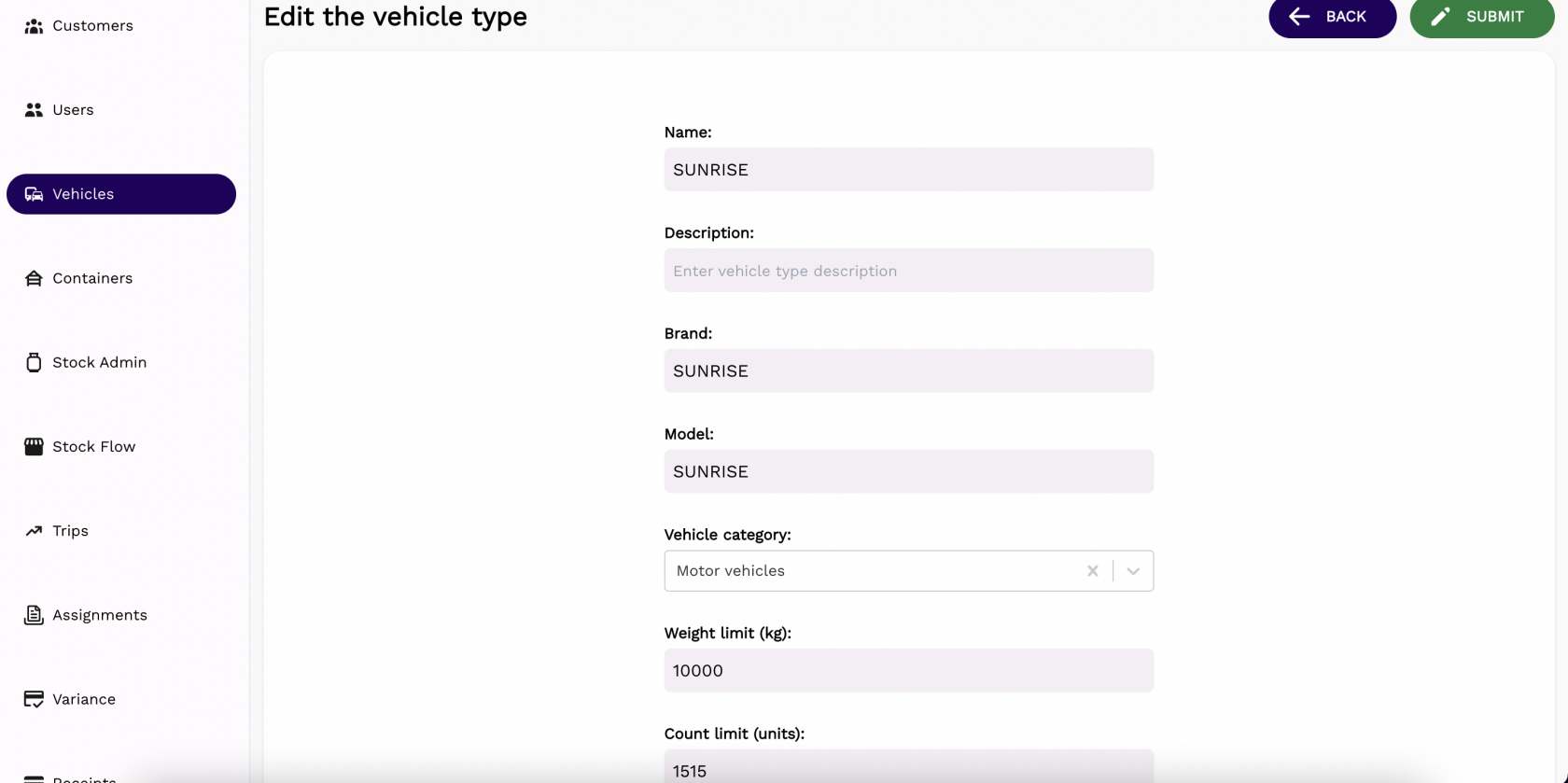Click the BACK button
1568x783 pixels.
point(1332,17)
